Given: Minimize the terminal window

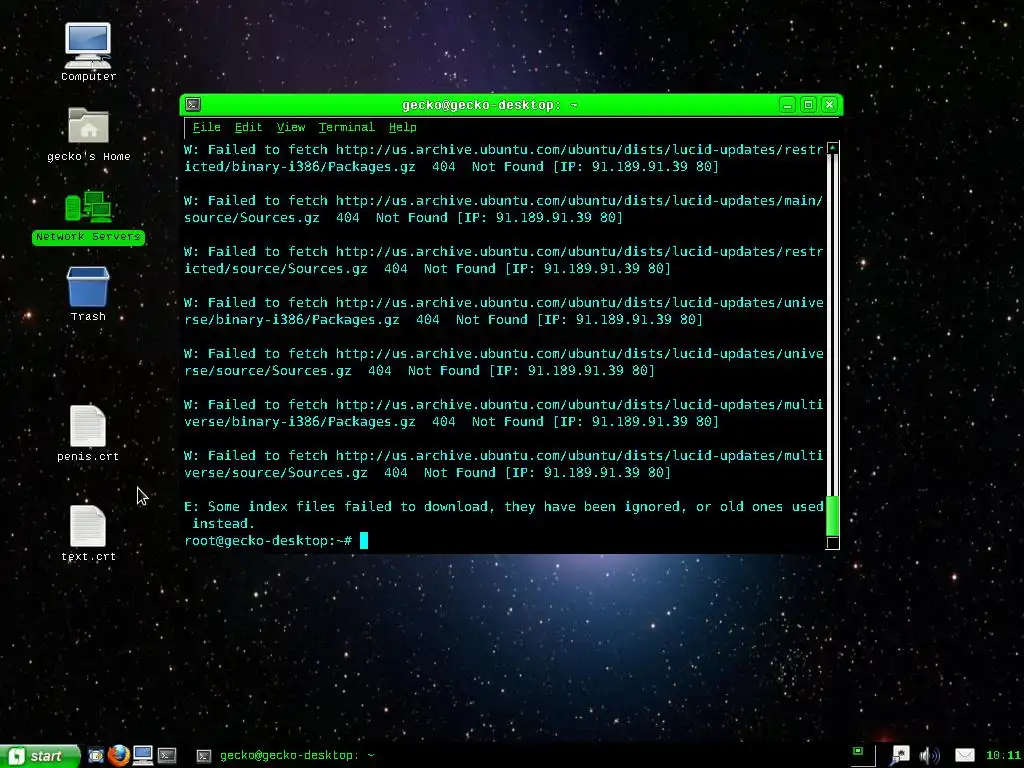Looking at the screenshot, I should pyautogui.click(x=788, y=104).
